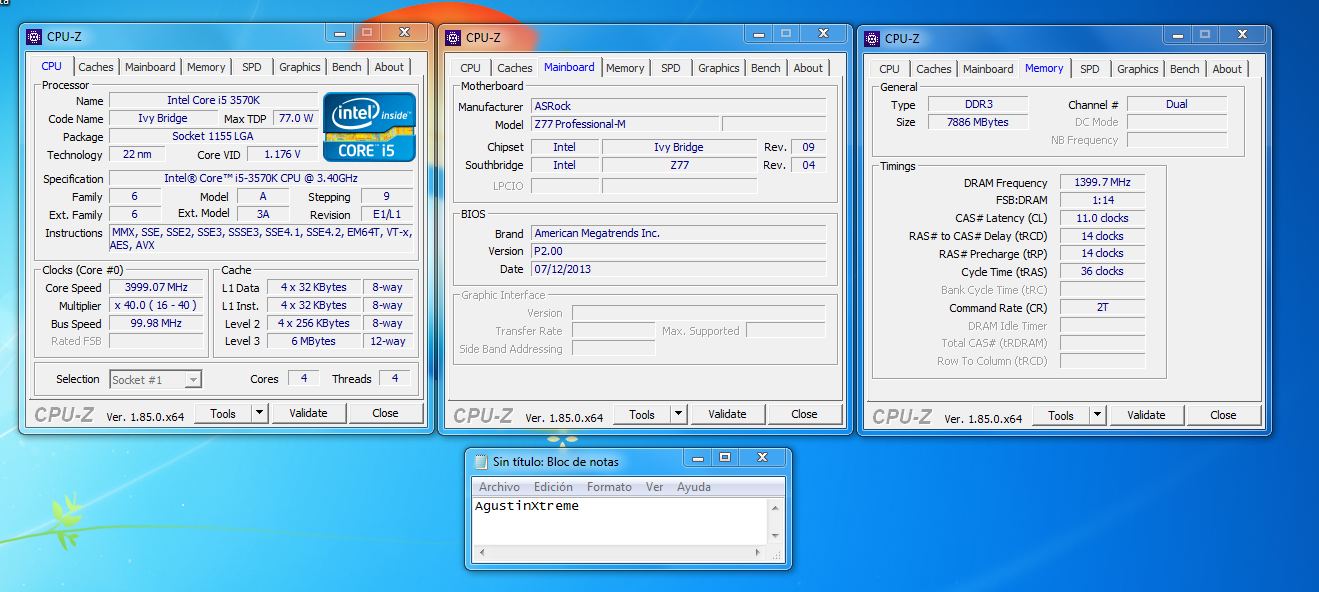
Task: Click Tools button in right CPU-Z window
Action: click(x=1061, y=415)
